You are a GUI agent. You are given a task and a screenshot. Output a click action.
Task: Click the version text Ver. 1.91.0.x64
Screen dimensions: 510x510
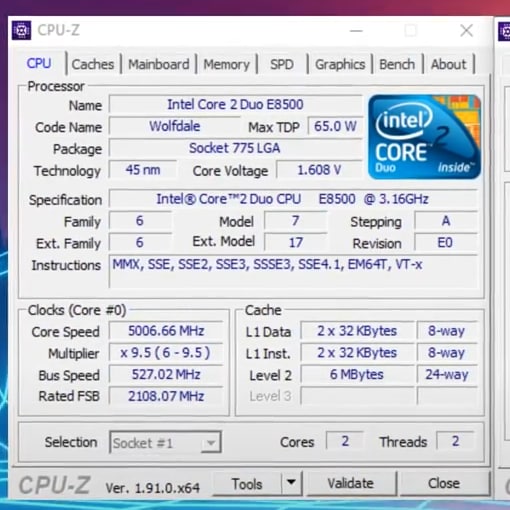click(153, 488)
